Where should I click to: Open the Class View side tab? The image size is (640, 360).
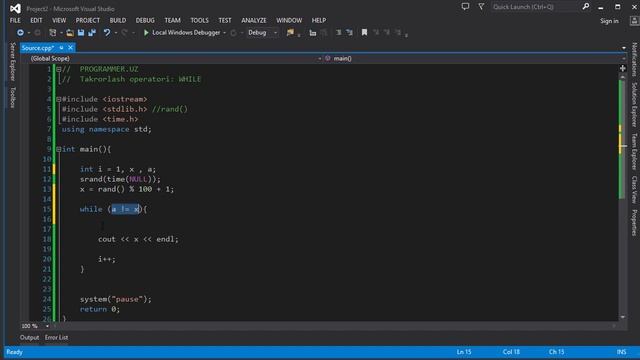[x=634, y=189]
